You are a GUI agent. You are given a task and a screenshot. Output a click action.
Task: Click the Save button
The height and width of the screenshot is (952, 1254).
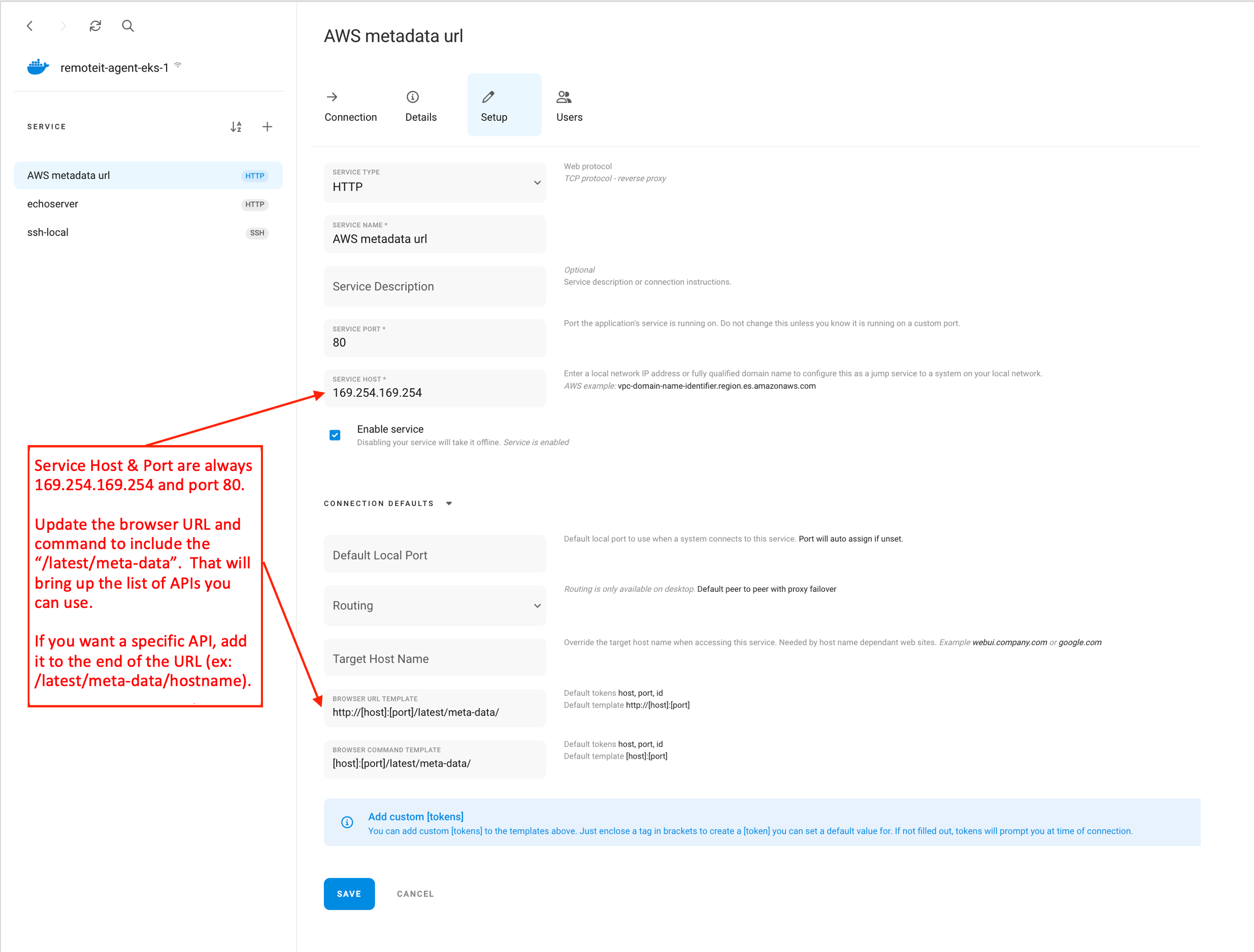point(349,894)
